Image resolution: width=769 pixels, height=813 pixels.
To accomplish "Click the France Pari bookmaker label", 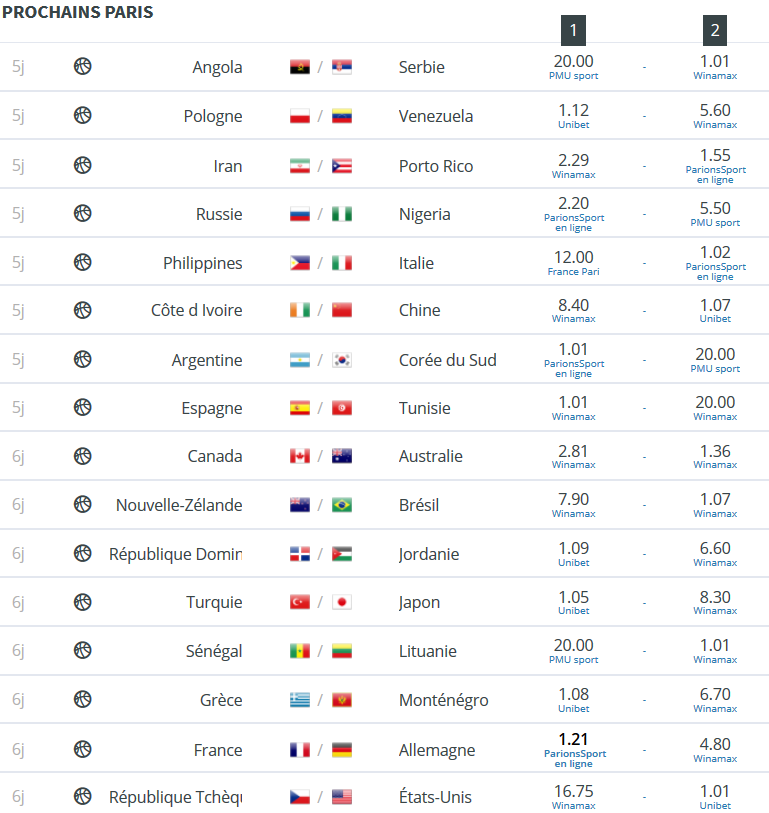I will pos(574,272).
